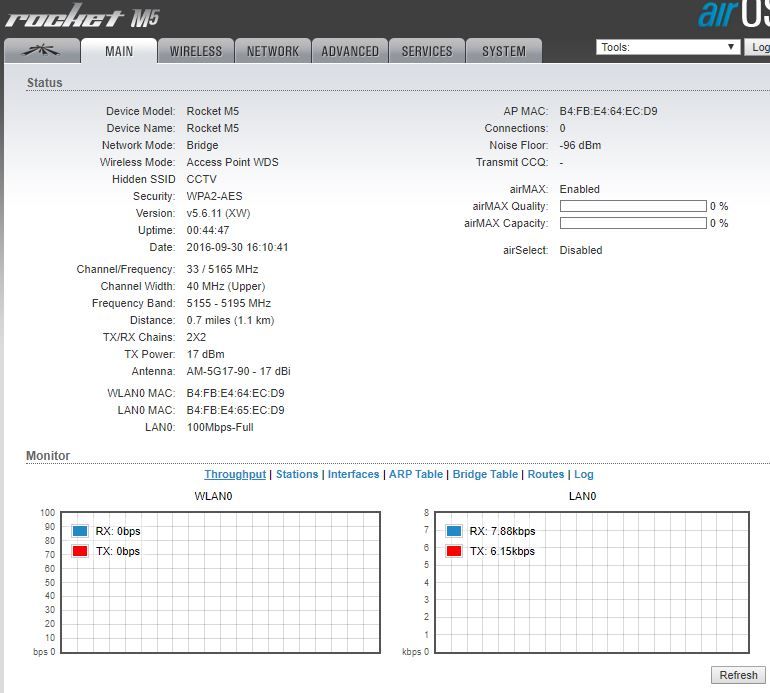
Task: View the Interfaces monitor
Action: pyautogui.click(x=353, y=474)
